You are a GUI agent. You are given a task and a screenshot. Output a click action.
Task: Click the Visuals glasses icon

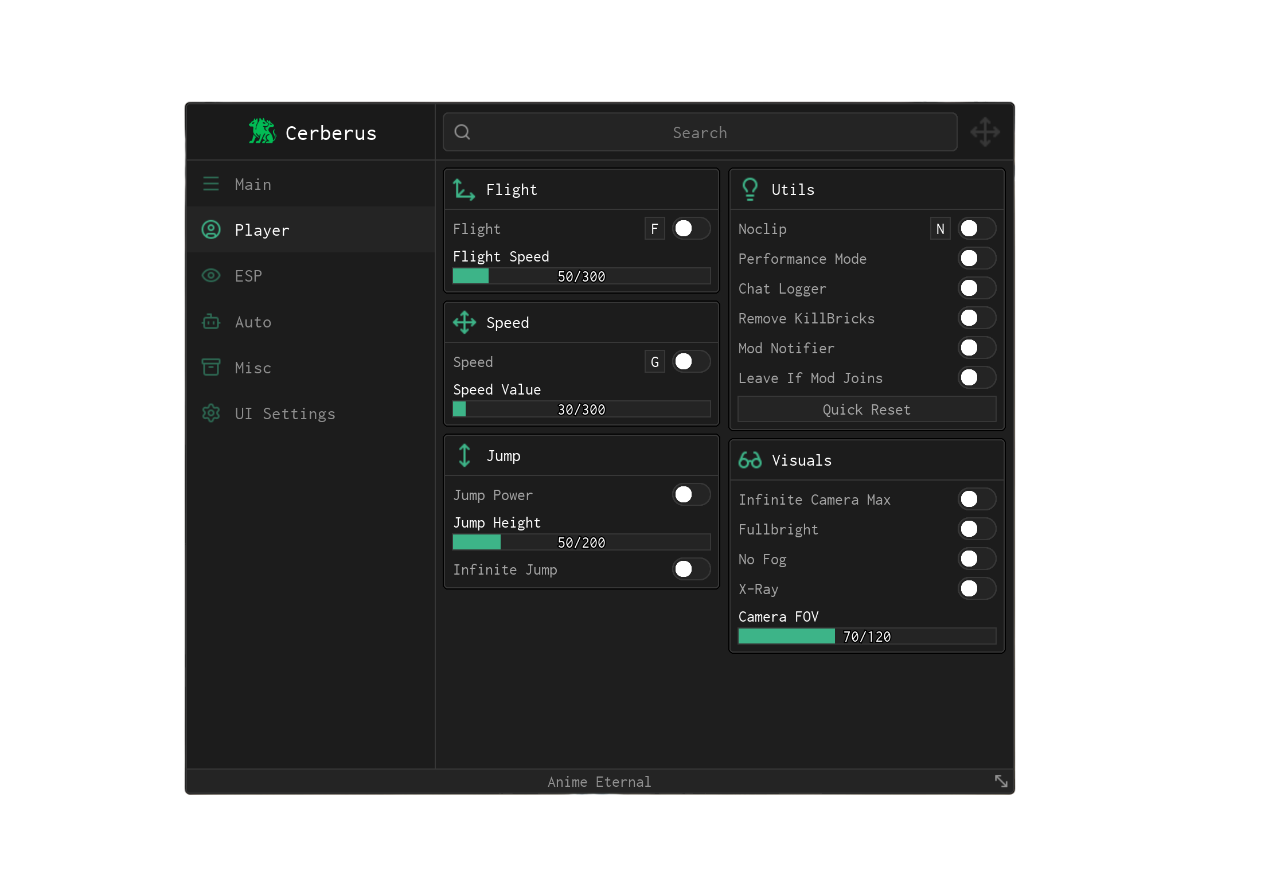click(x=750, y=460)
